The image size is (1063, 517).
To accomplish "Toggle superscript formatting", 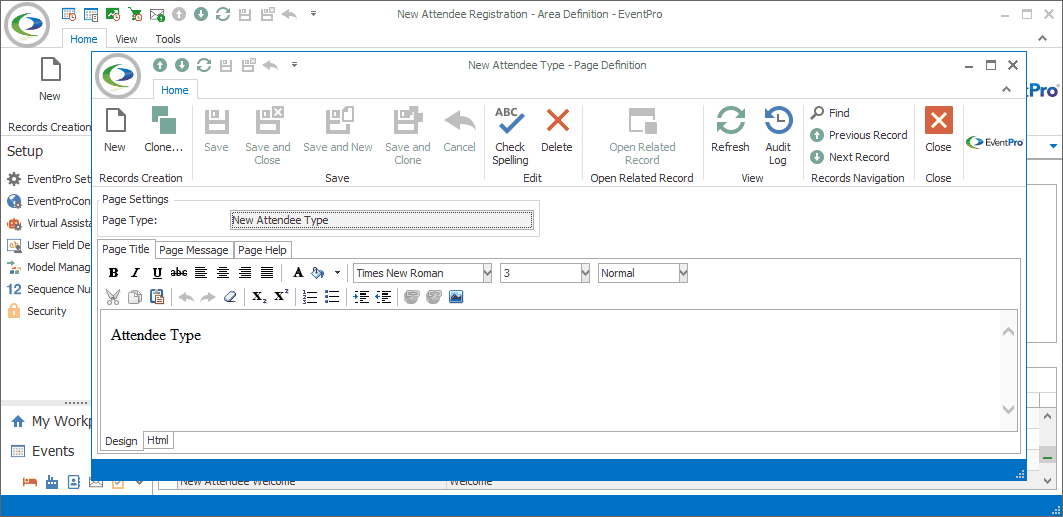I will (281, 296).
